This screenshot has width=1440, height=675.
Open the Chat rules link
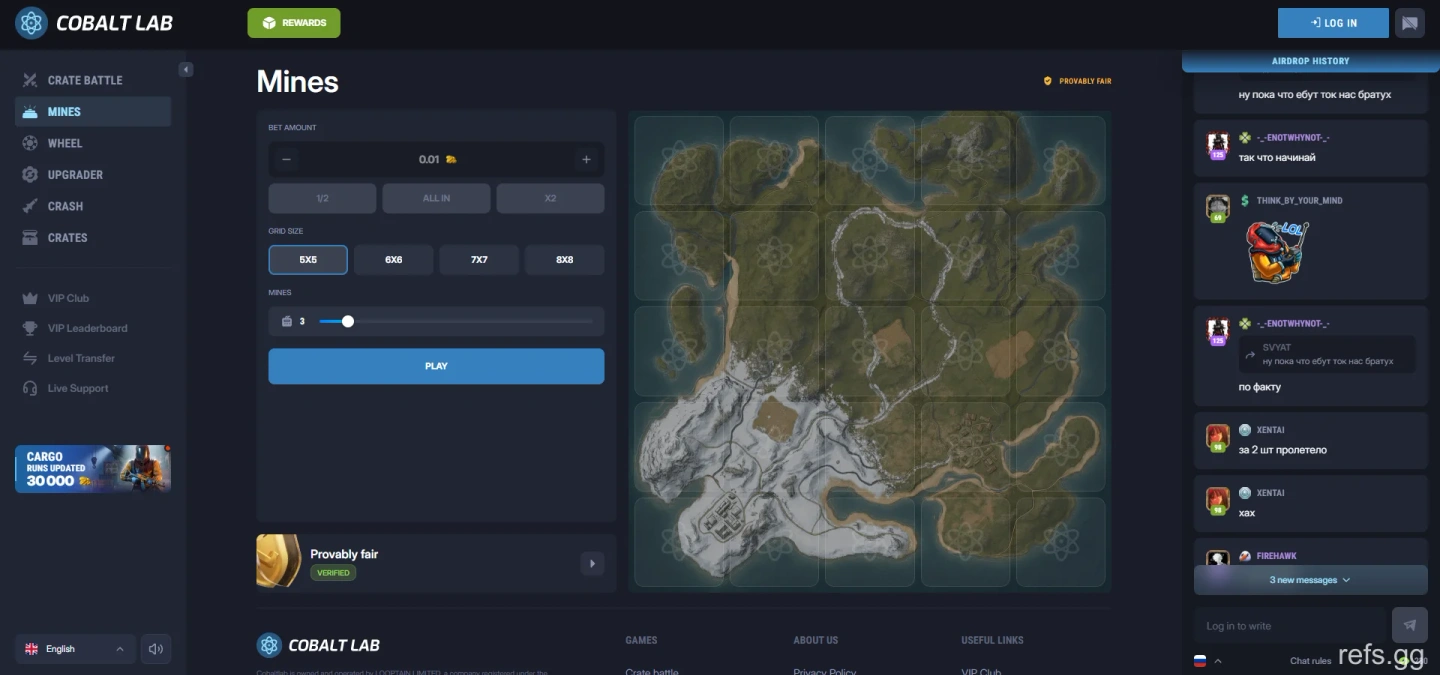coord(1310,660)
